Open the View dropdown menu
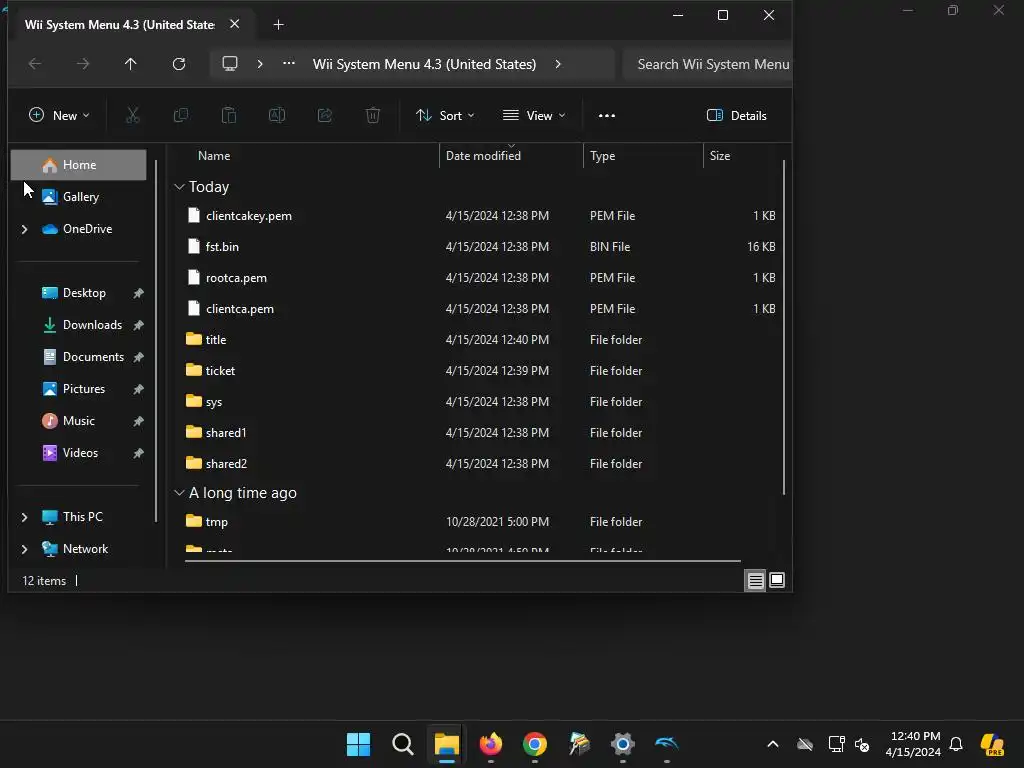 tap(534, 116)
